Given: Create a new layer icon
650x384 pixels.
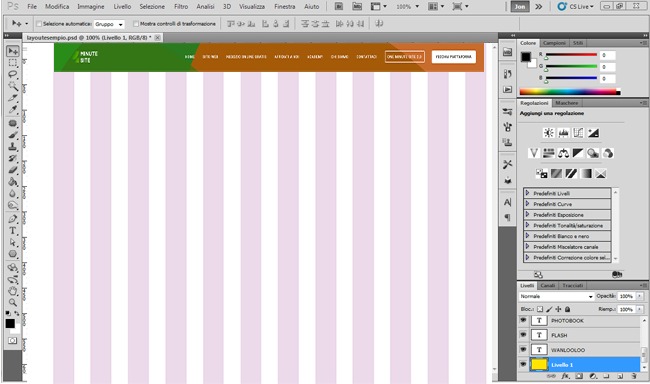Looking at the screenshot, I should pos(620,376).
